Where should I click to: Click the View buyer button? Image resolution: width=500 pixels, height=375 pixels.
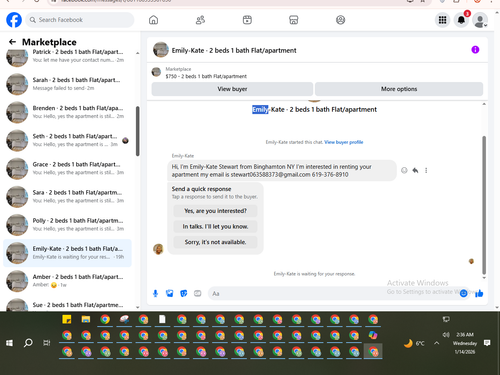click(232, 89)
